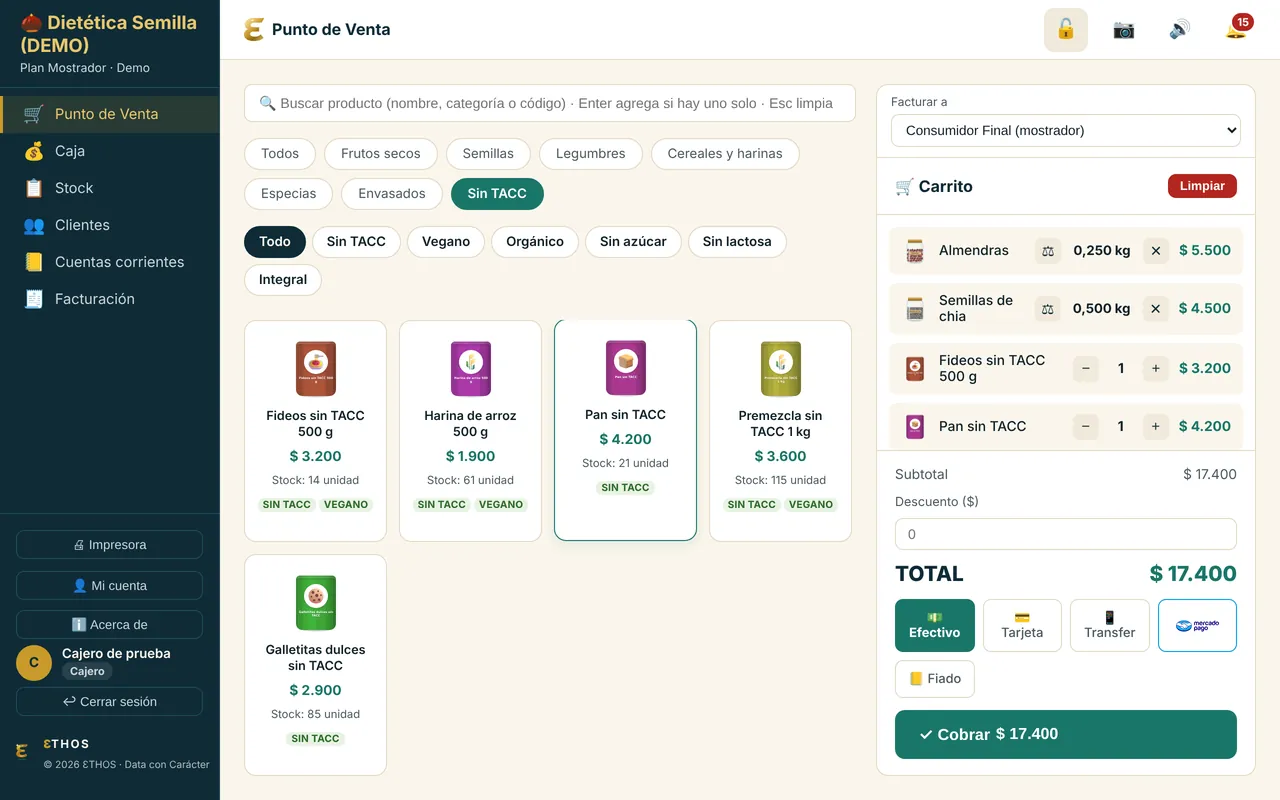Decrease Fideos sin TACC quantity

[x=1086, y=368]
